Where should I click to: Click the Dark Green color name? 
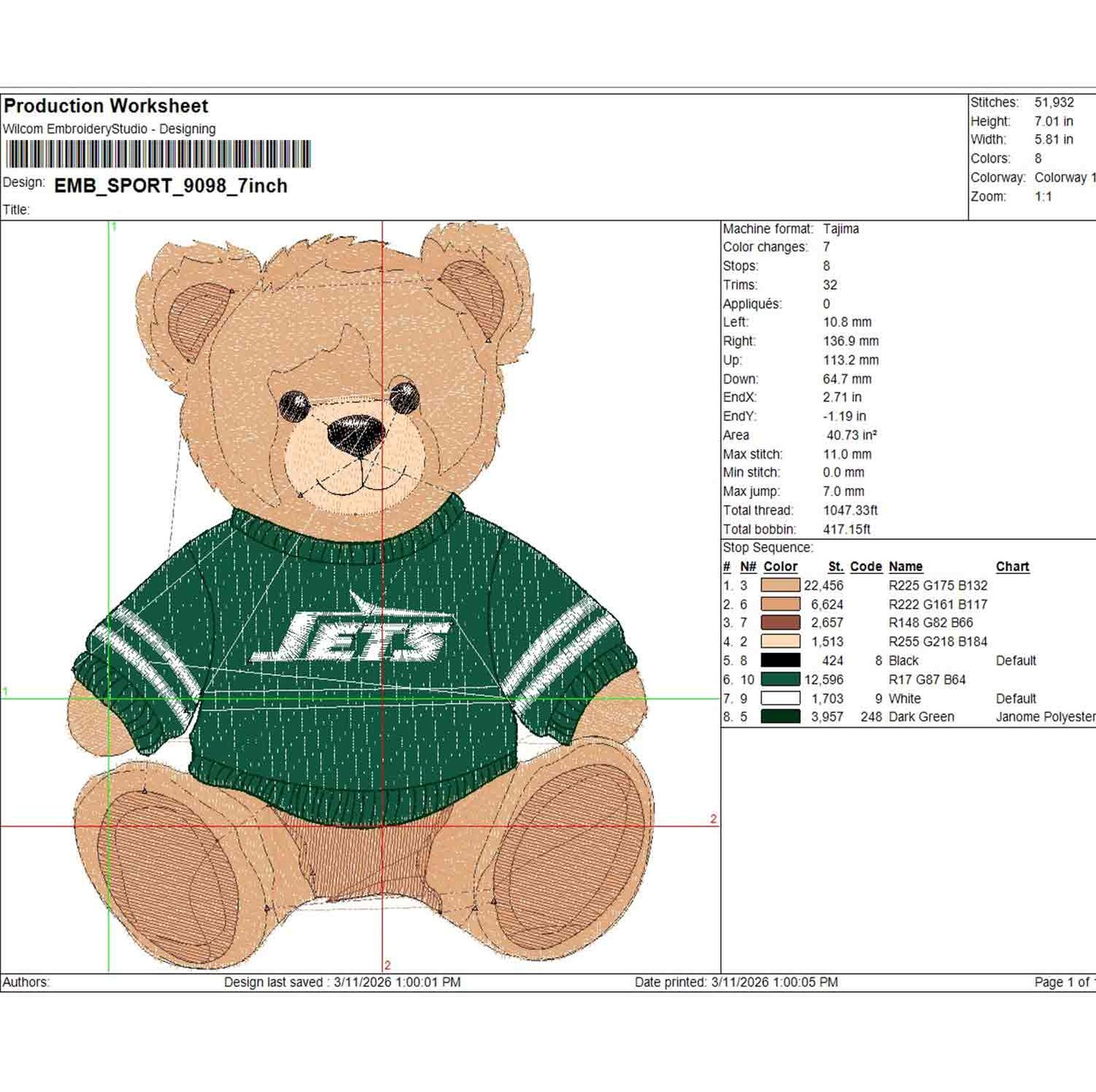(x=921, y=717)
